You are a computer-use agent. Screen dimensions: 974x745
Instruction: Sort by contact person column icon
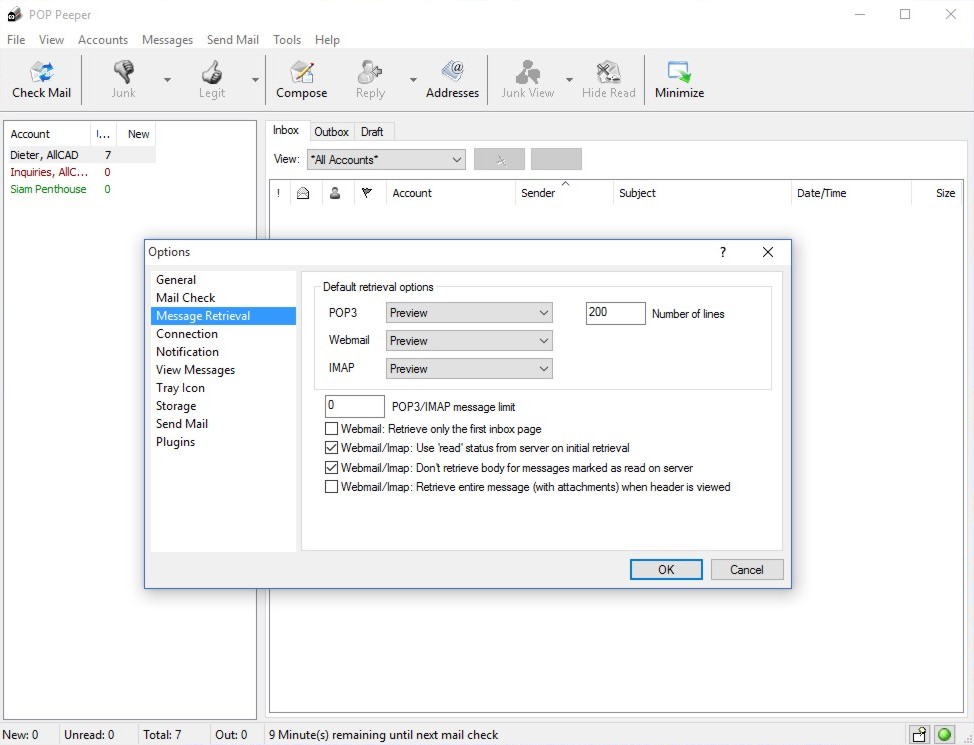click(x=335, y=193)
